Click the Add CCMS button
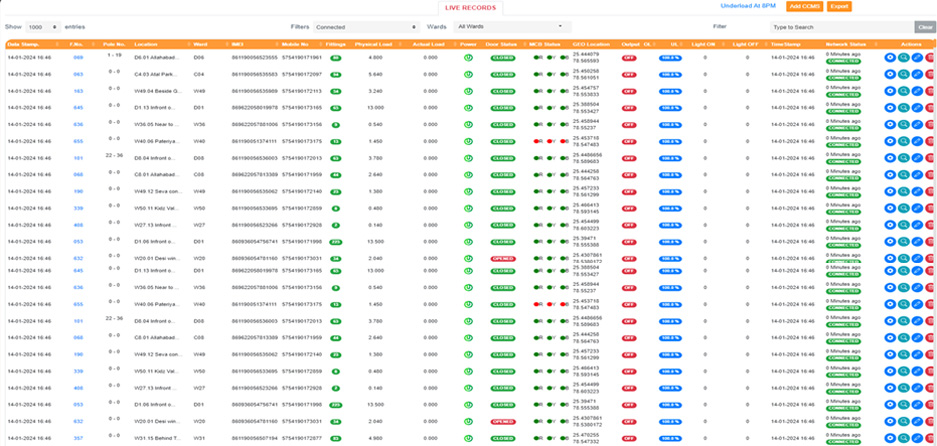 804,7
